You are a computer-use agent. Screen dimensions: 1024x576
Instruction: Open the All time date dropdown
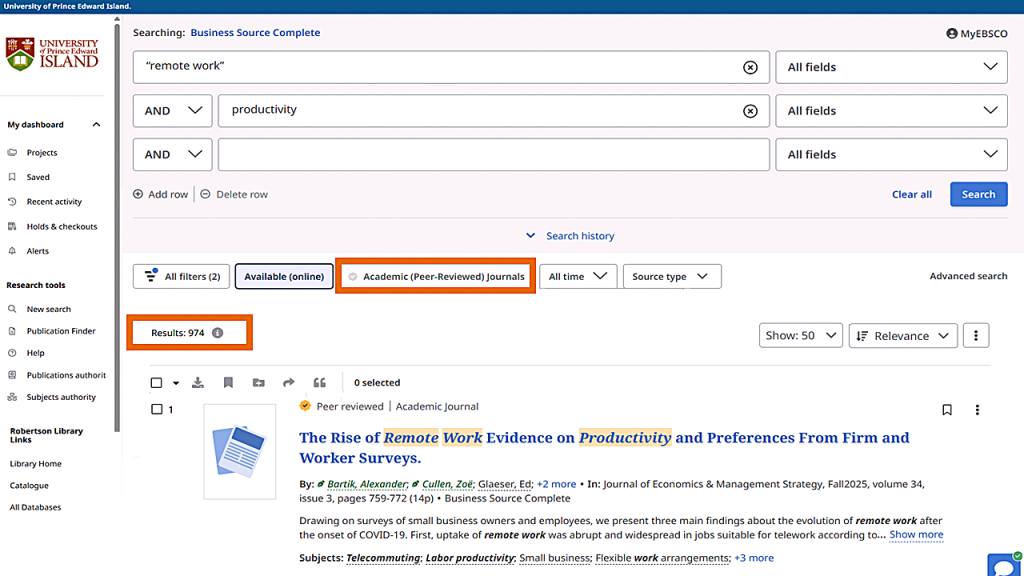coord(577,277)
